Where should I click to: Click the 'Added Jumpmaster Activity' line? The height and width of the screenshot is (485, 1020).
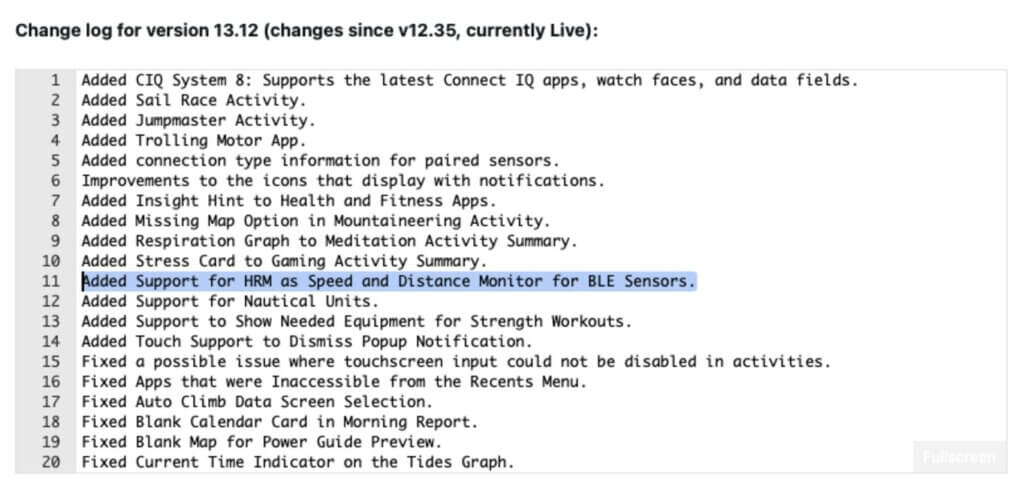pyautogui.click(x=198, y=120)
